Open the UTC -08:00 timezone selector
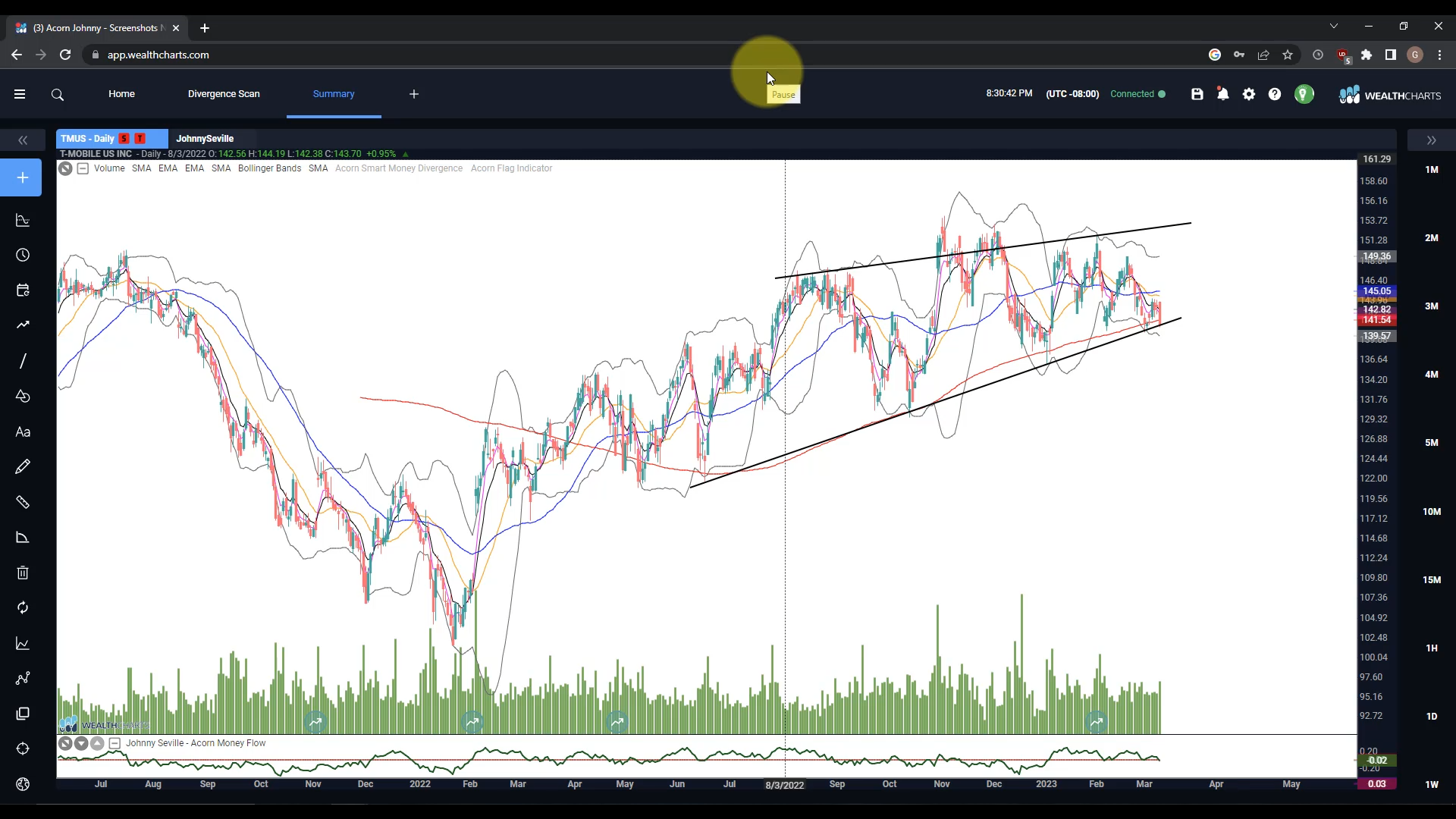 [x=1072, y=94]
